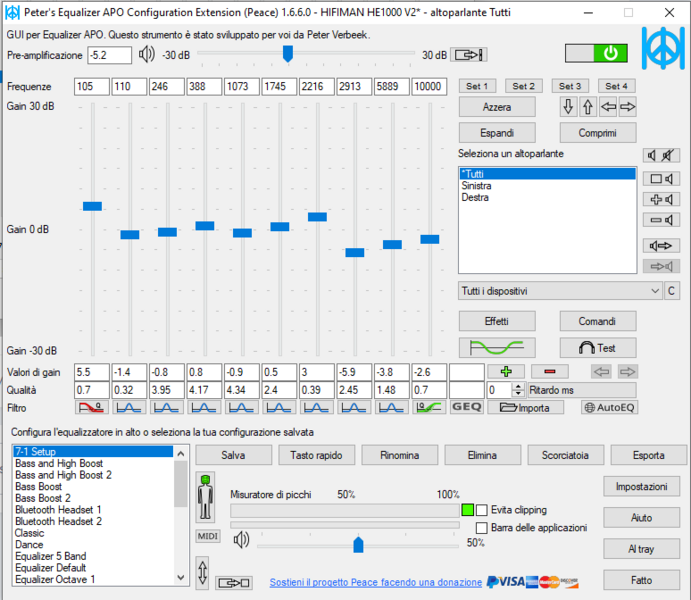Image resolution: width=691 pixels, height=600 pixels.
Task: Click the MIDI icon button
Action: tap(207, 537)
